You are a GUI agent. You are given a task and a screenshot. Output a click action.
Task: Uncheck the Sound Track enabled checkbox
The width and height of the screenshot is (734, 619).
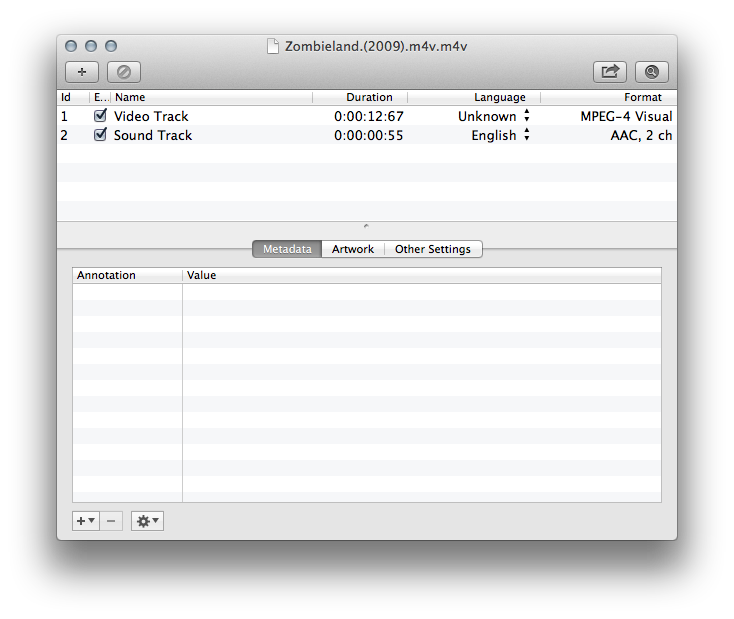[100, 134]
